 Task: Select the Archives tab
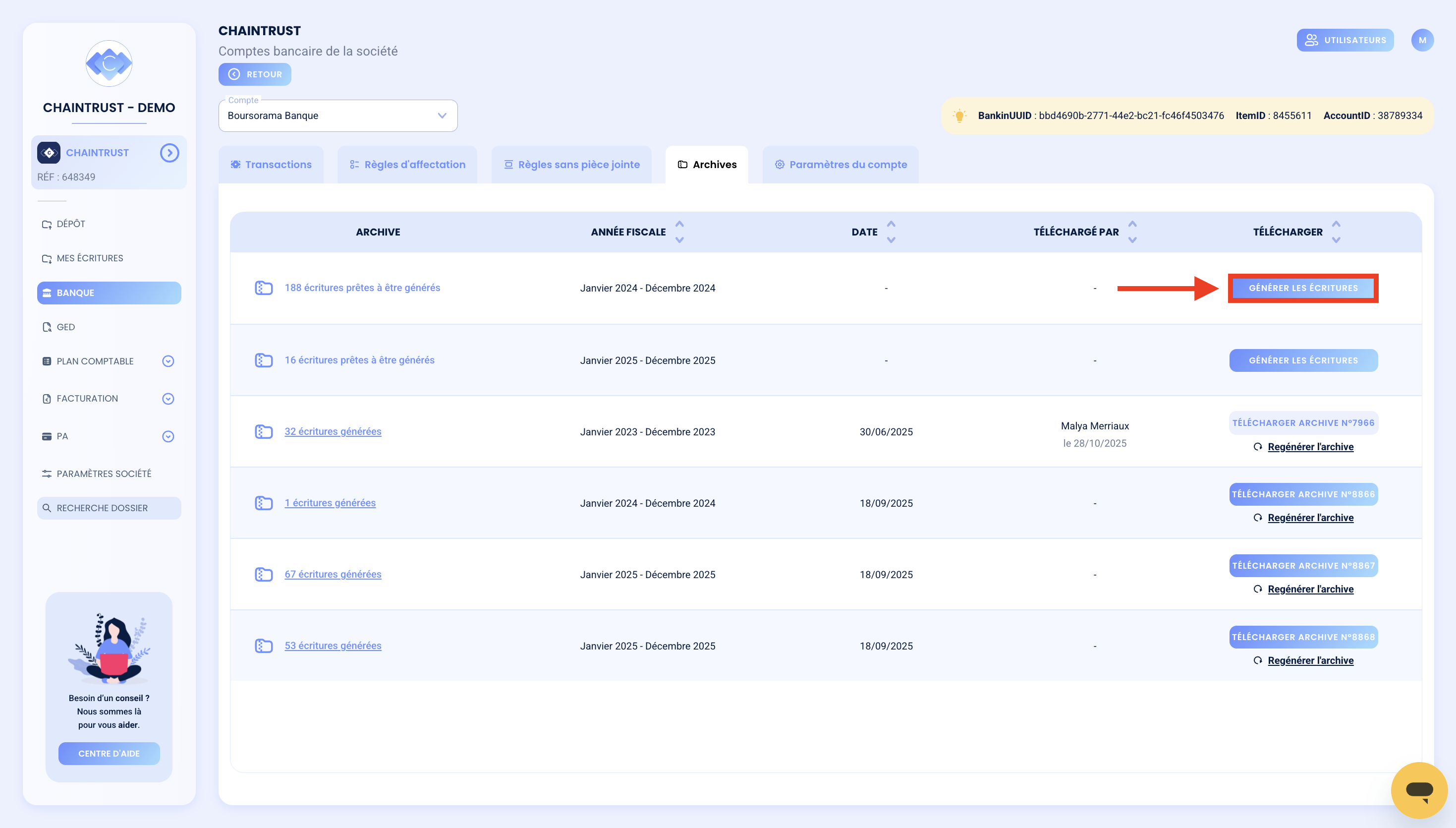pos(707,164)
